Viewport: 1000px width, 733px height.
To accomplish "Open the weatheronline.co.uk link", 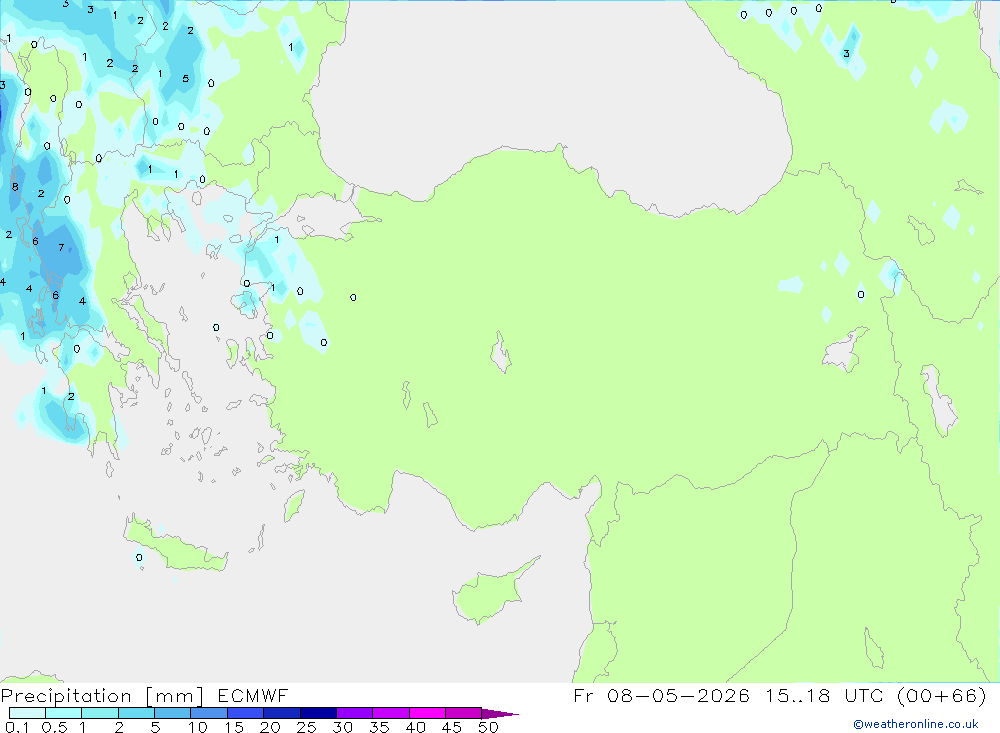I will 916,724.
